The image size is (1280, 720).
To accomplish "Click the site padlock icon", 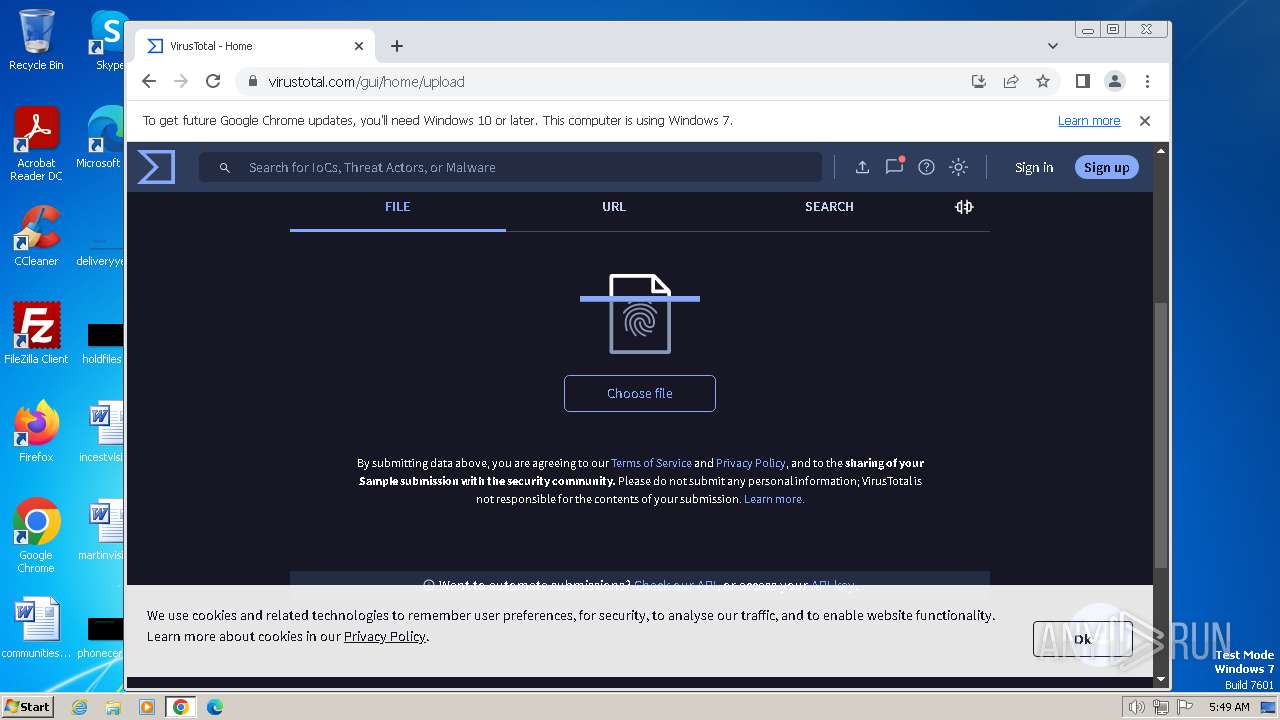I will pos(252,82).
